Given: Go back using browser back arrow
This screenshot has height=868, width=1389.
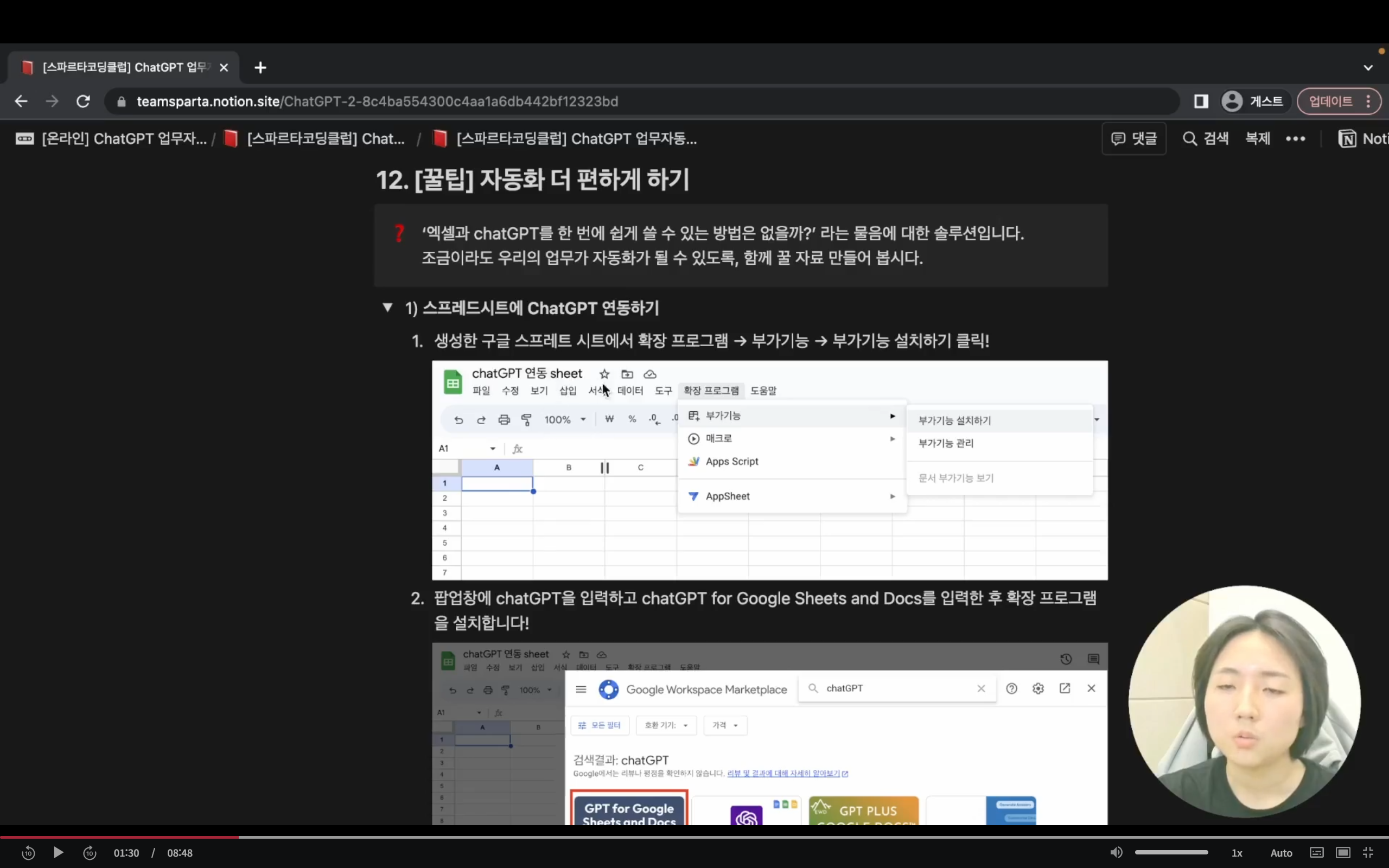Looking at the screenshot, I should [21, 101].
